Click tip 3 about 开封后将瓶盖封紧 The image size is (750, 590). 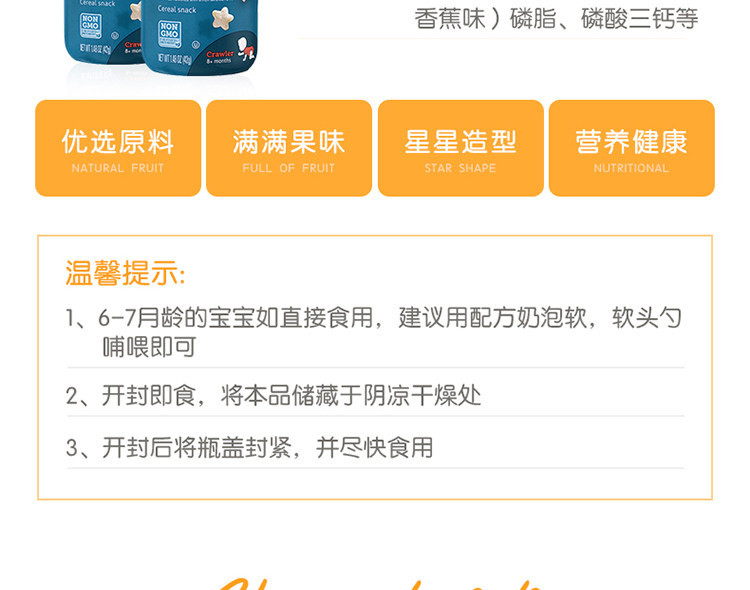[x=249, y=448]
